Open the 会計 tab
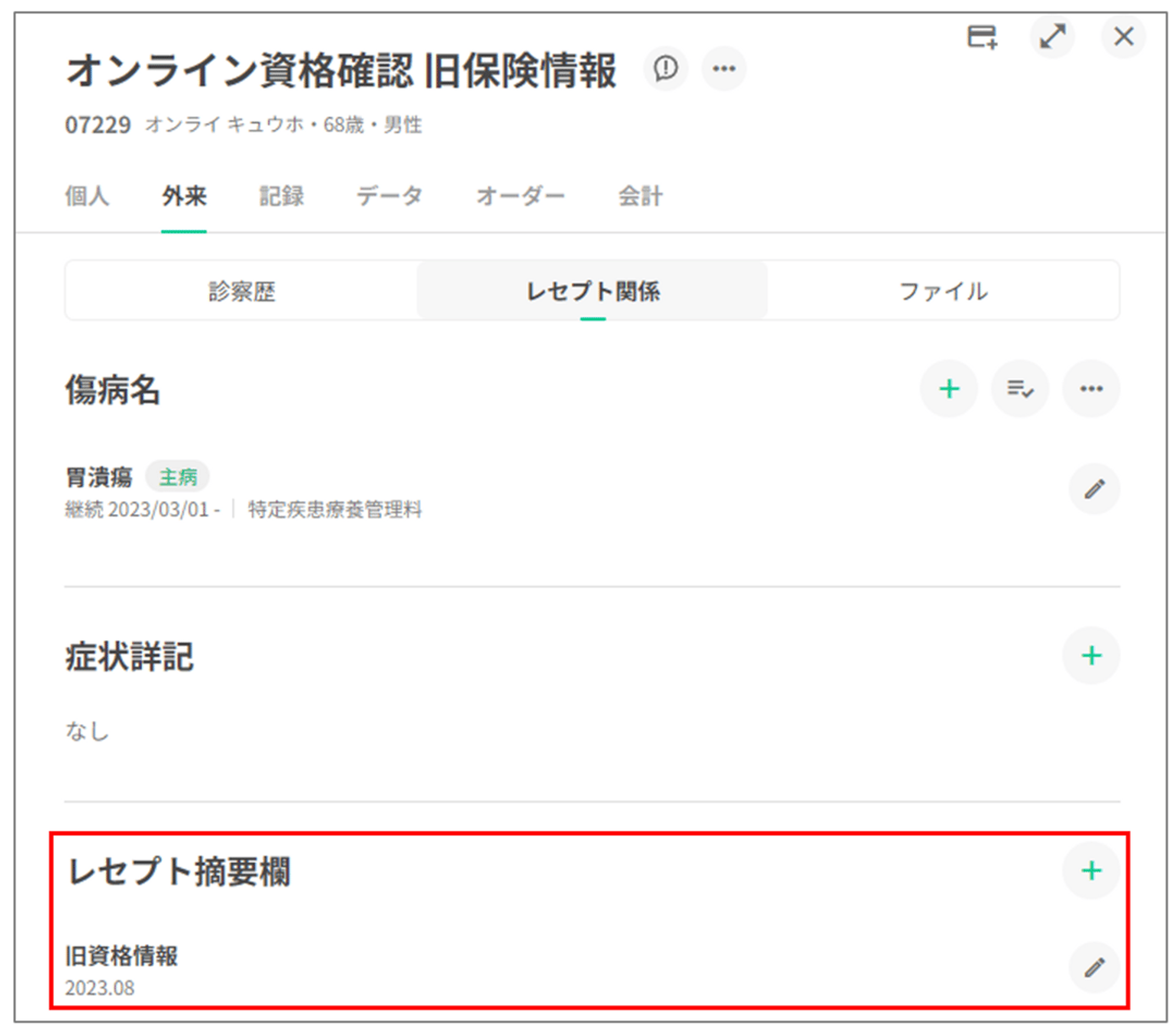1176x1029 pixels. (x=640, y=196)
